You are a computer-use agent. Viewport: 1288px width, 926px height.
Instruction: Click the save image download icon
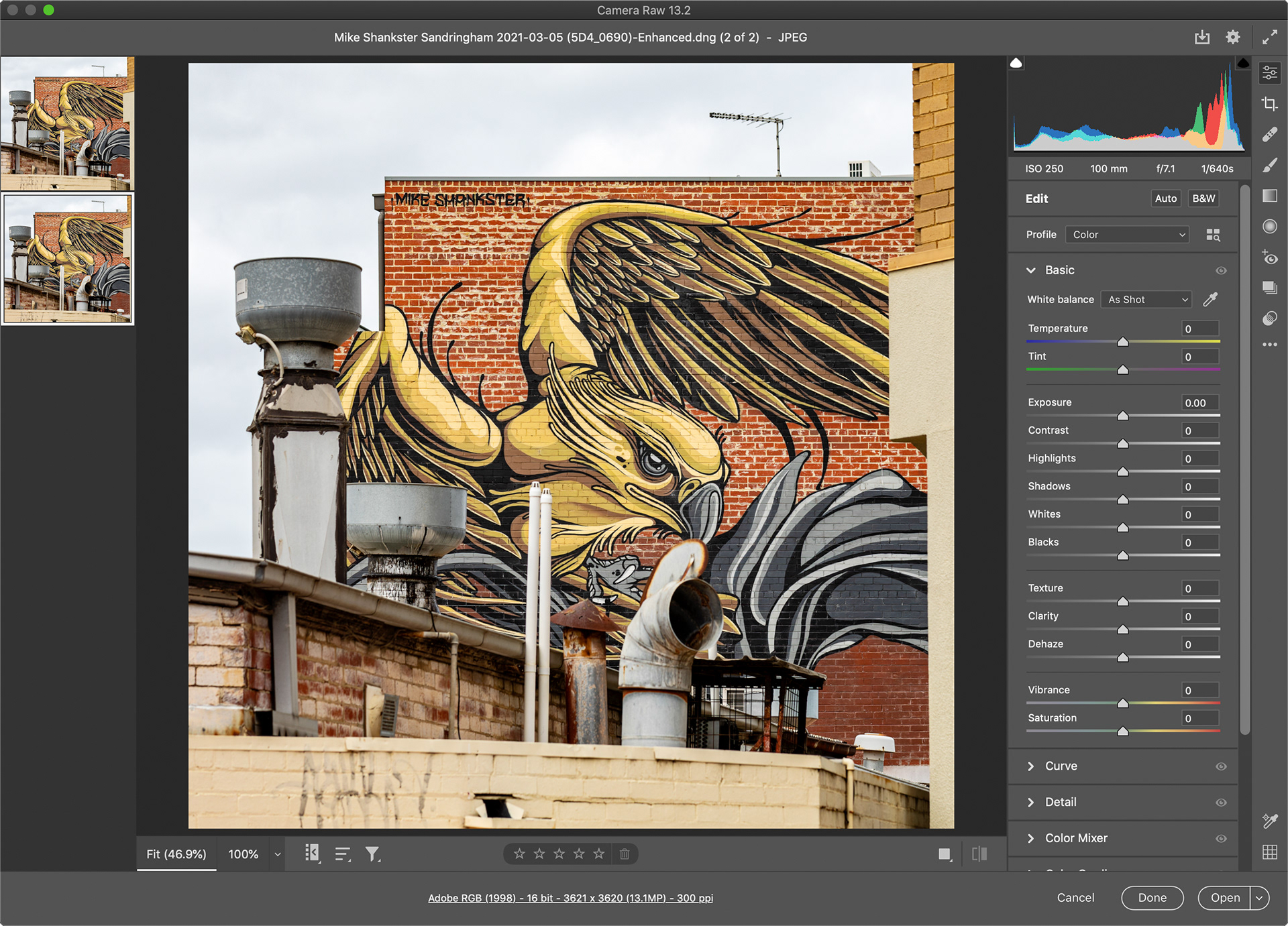[1201, 38]
